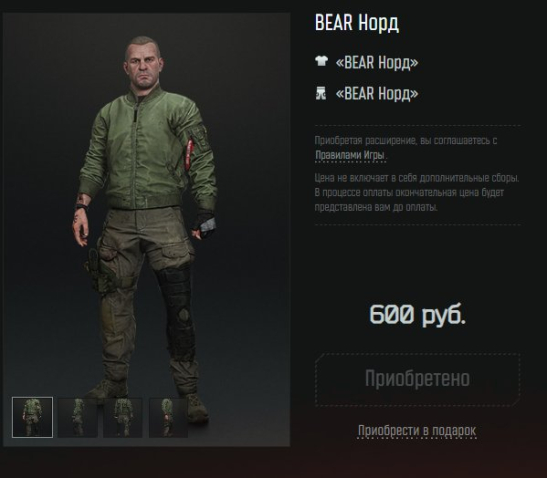Select the «BEAR Норд» pants clothing label
The image size is (547, 478).
pyautogui.click(x=377, y=94)
